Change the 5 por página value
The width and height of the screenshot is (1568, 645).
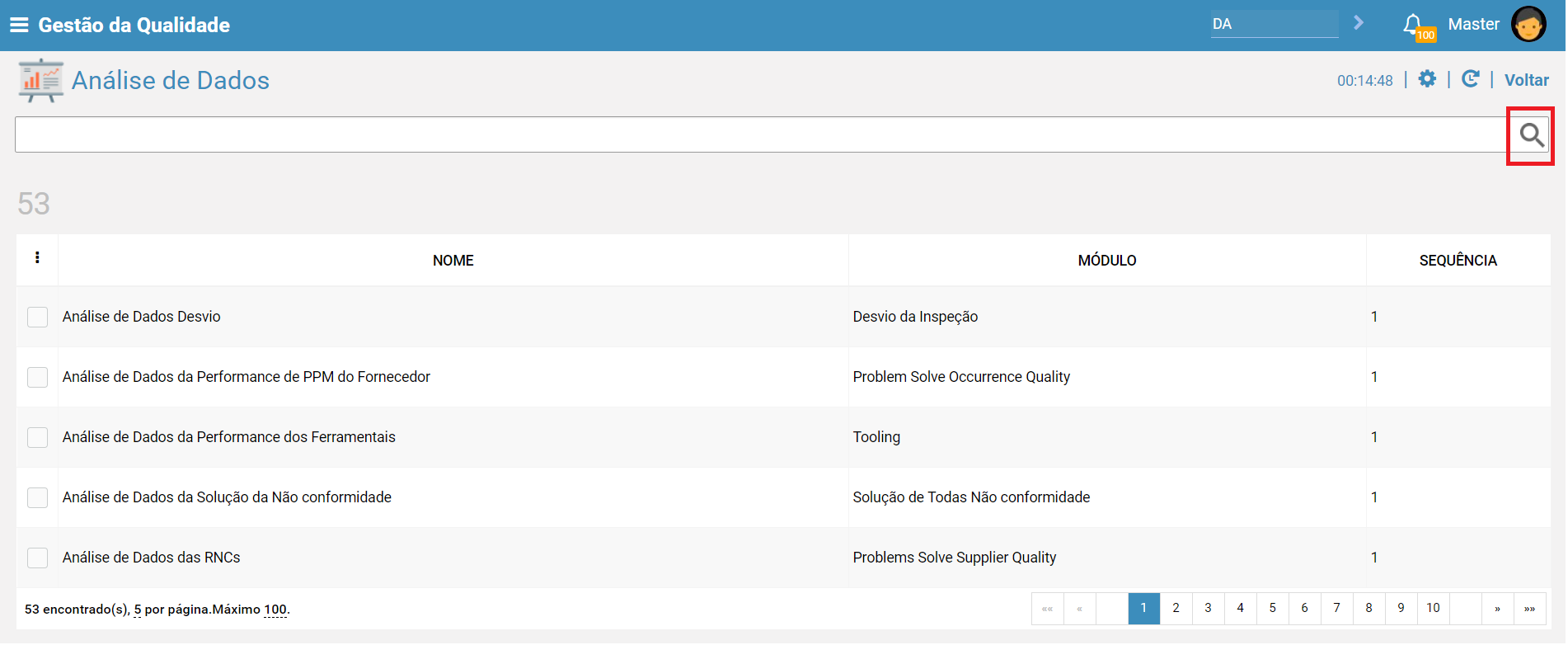pos(138,610)
